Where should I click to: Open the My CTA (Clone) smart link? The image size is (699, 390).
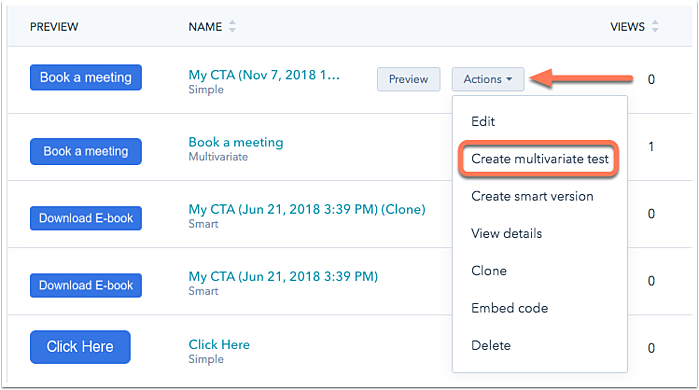pos(307,209)
